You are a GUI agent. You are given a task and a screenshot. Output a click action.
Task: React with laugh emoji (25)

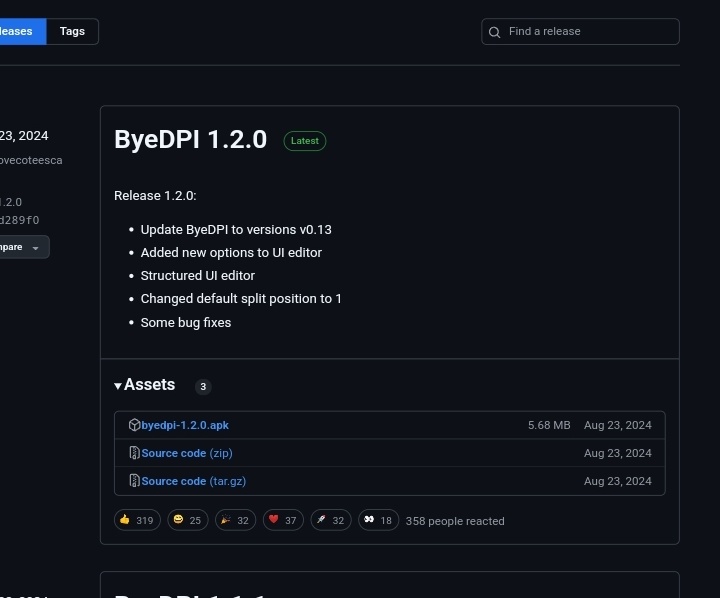point(188,520)
